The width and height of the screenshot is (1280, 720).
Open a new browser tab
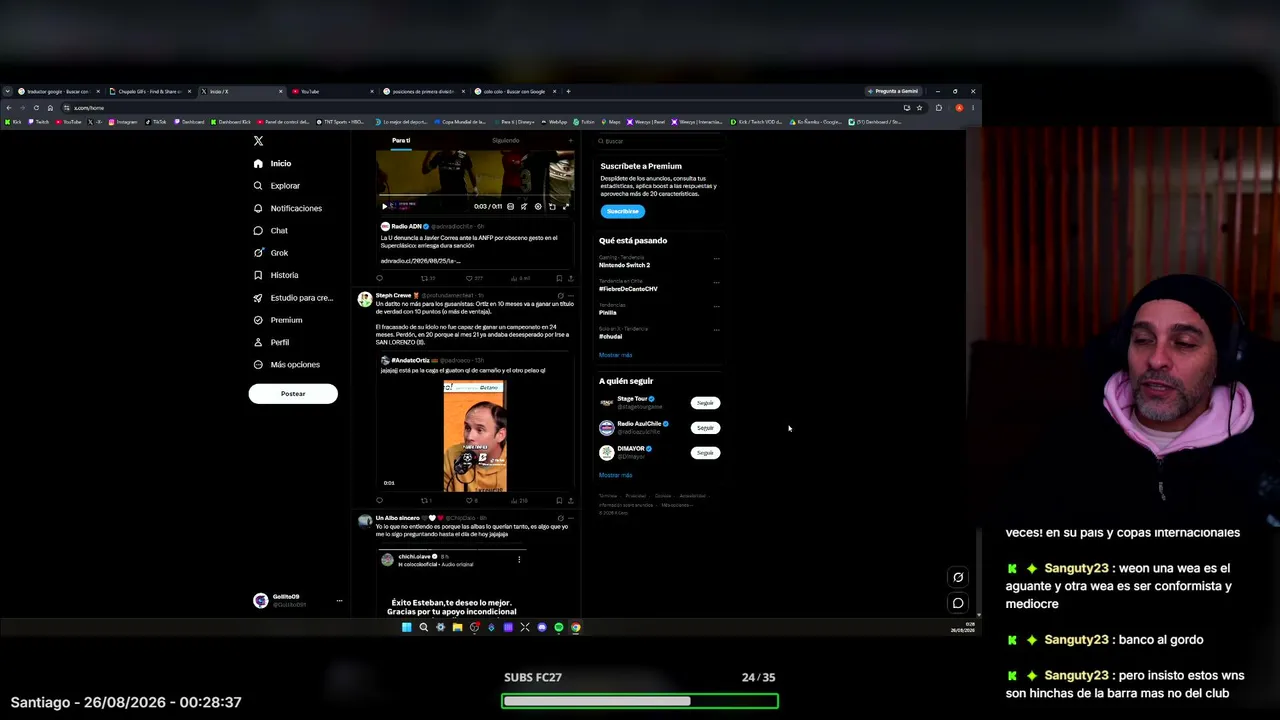pyautogui.click(x=568, y=91)
